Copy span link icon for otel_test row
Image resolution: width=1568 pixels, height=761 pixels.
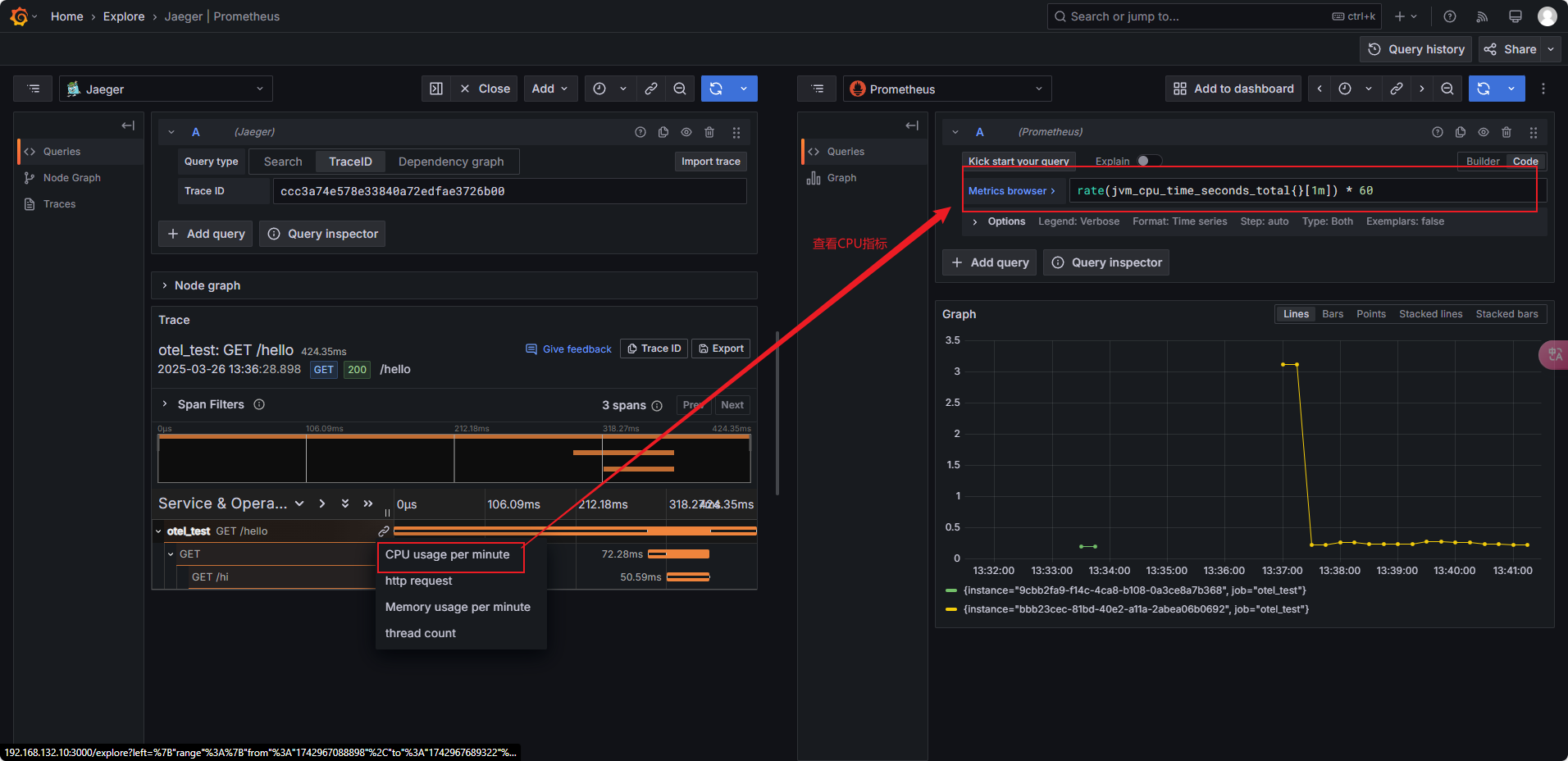pos(383,531)
